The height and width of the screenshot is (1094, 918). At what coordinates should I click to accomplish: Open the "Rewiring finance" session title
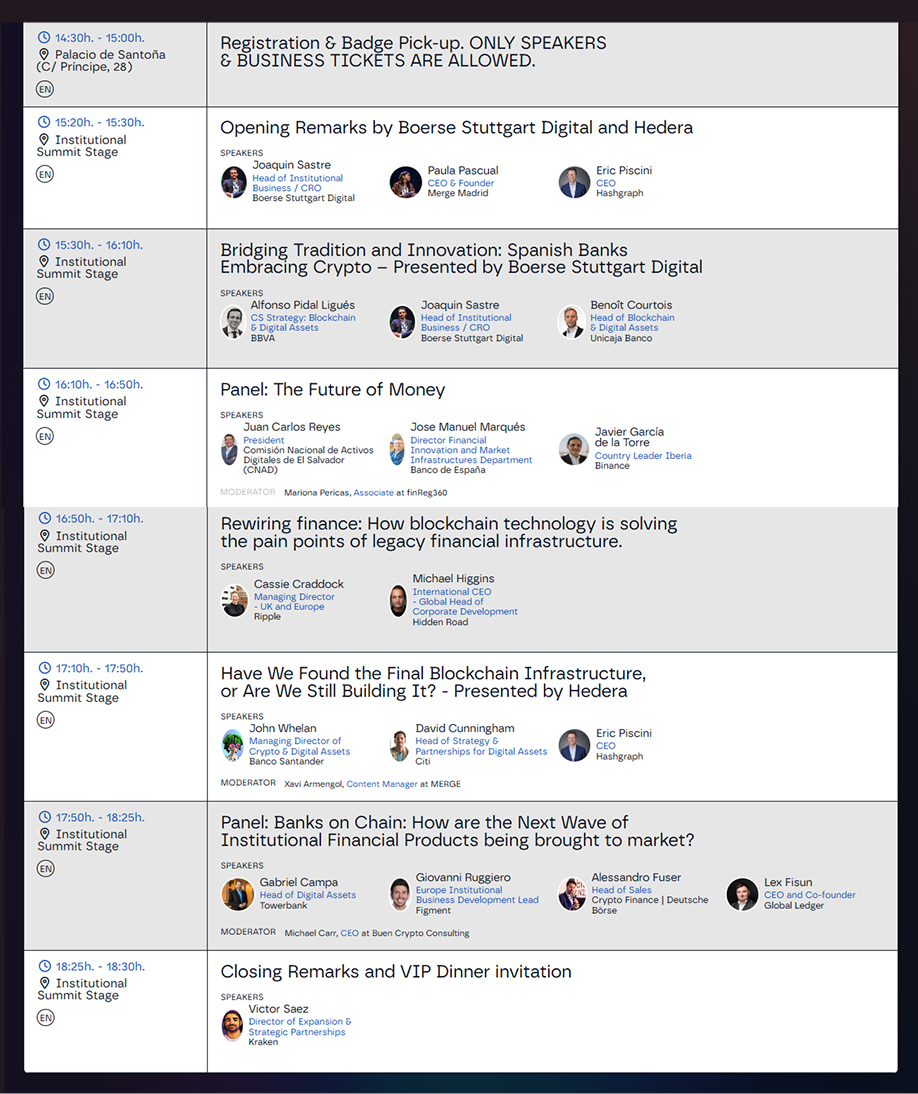pyautogui.click(x=448, y=532)
